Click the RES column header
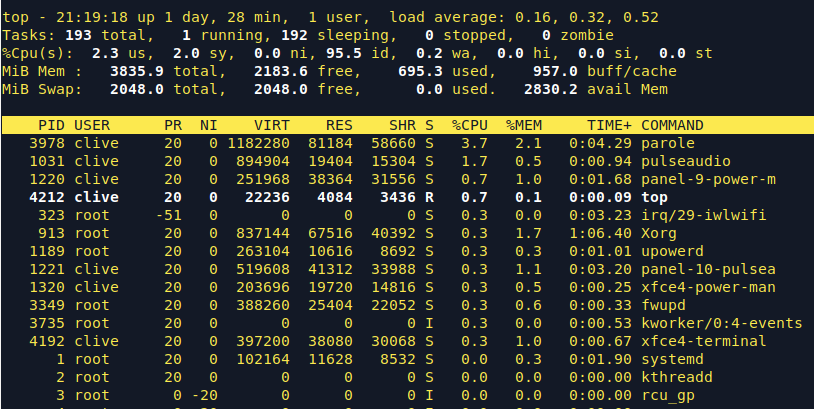The height and width of the screenshot is (409, 814). [x=339, y=126]
